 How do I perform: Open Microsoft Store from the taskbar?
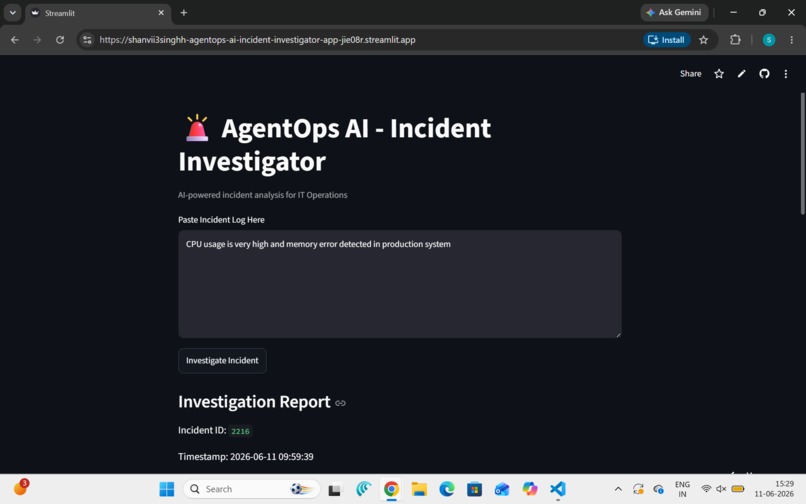(474, 489)
